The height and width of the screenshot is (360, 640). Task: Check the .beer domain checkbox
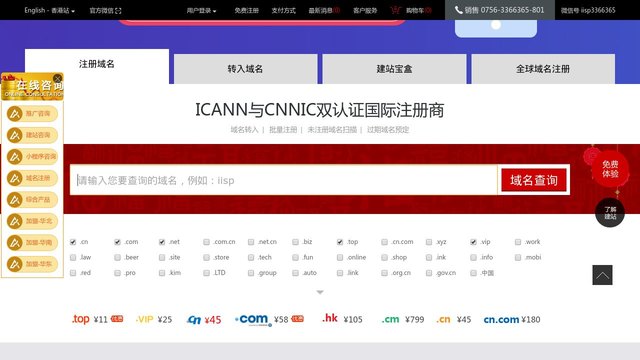[x=118, y=258]
